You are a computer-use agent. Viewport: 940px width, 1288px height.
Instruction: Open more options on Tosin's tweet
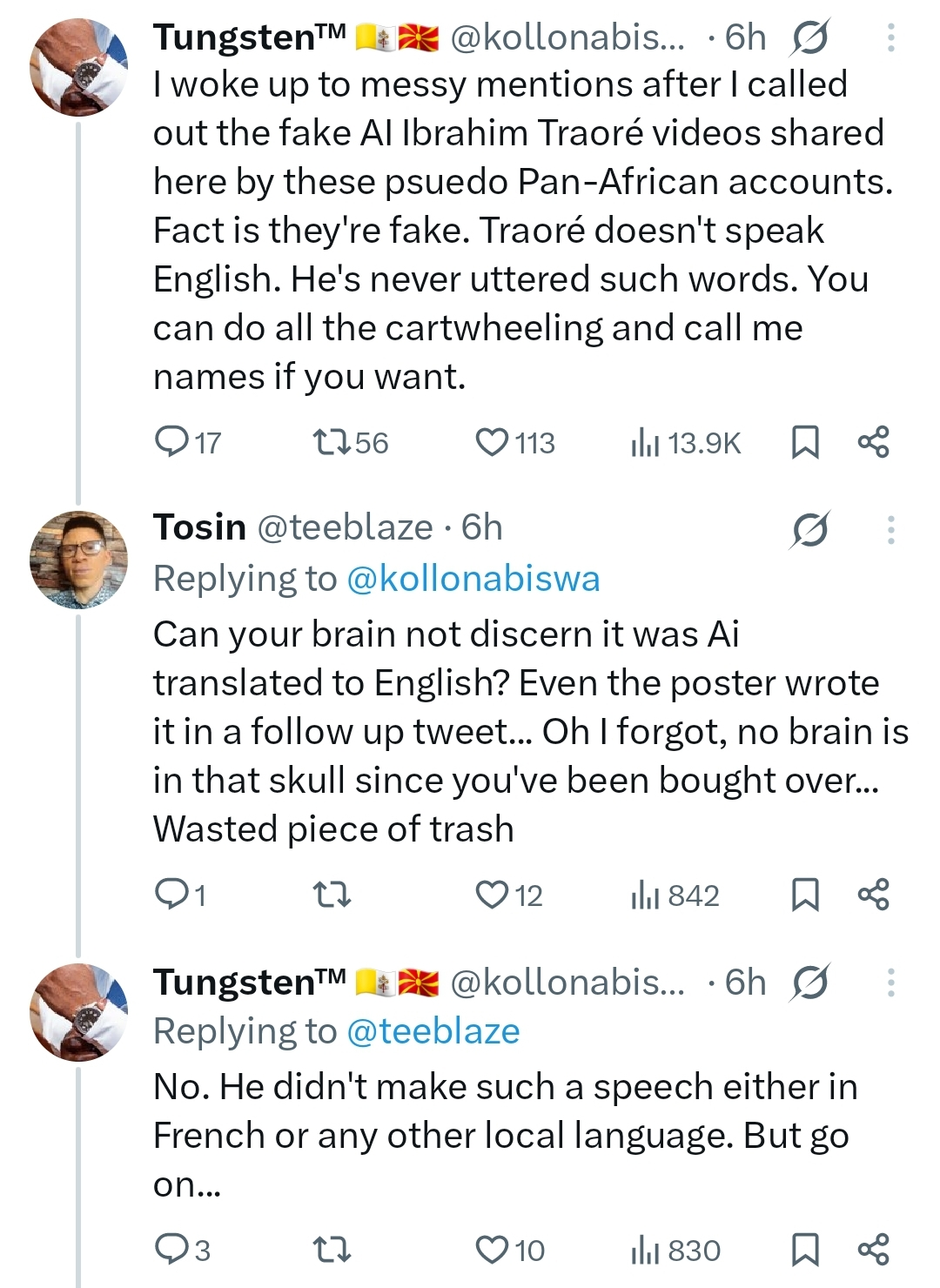click(x=891, y=529)
